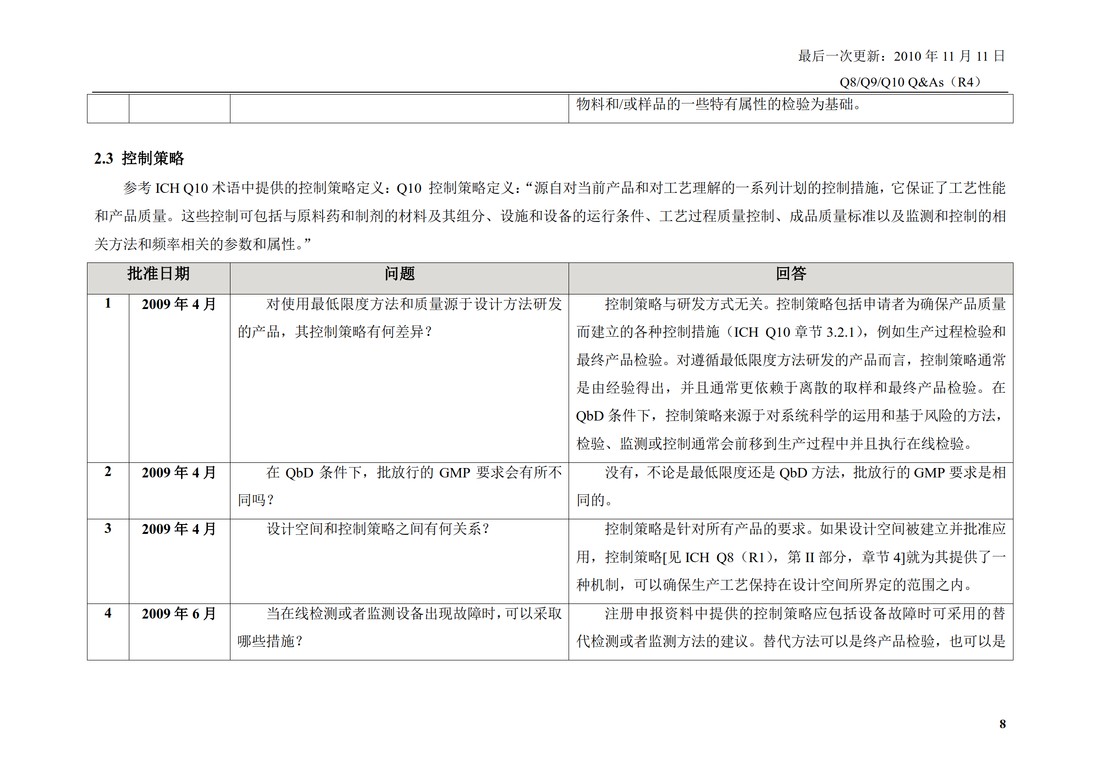Click the answer line starting 'QbD 条件下，控制策略来源于'
The image size is (1100, 778).
791,416
